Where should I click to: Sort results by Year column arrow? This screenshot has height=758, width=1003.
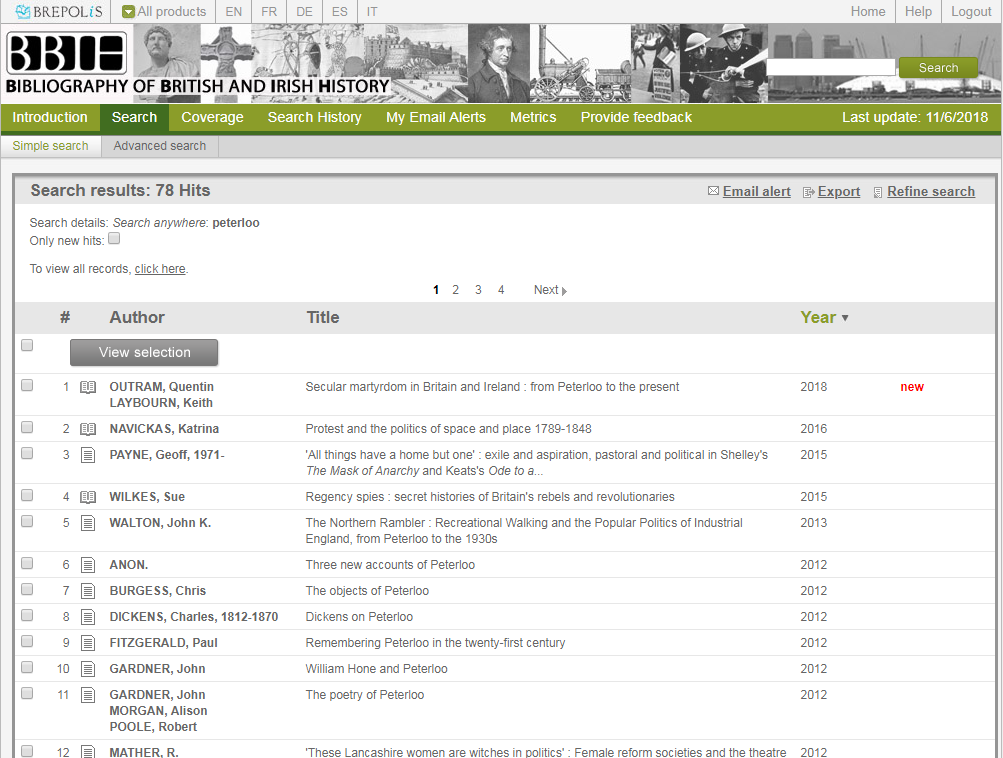(845, 318)
